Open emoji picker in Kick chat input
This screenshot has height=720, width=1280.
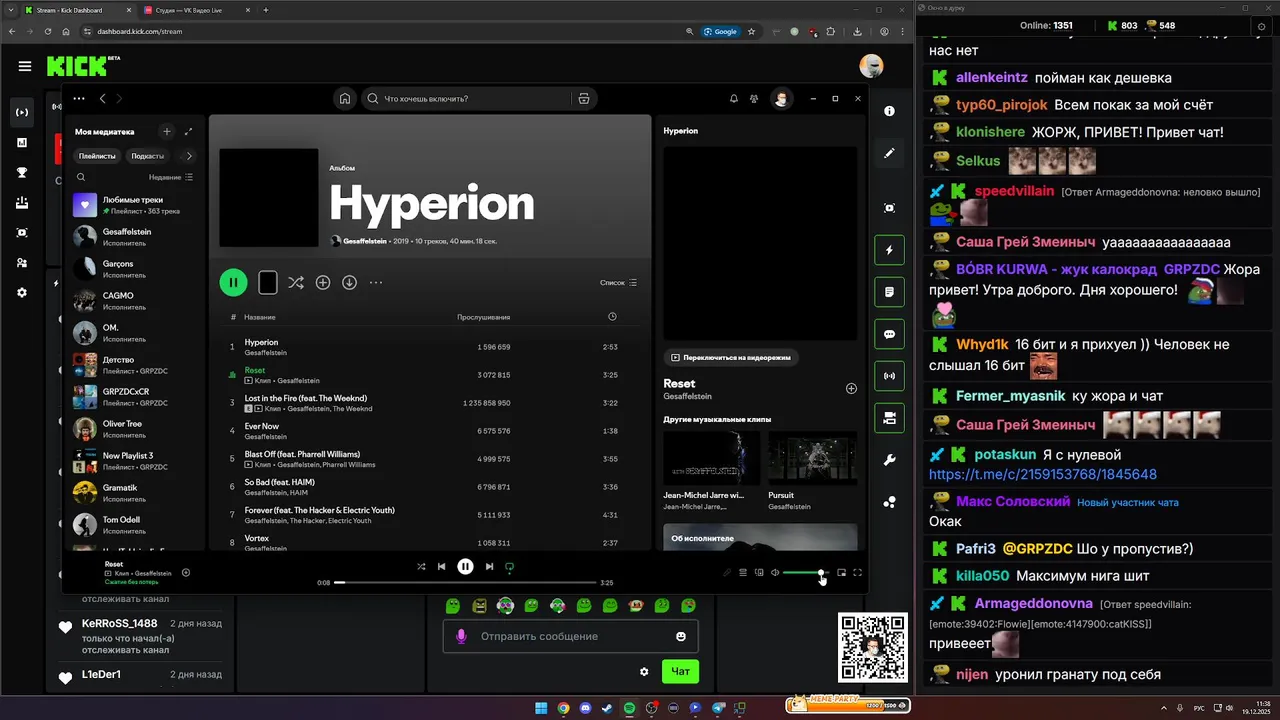[681, 636]
